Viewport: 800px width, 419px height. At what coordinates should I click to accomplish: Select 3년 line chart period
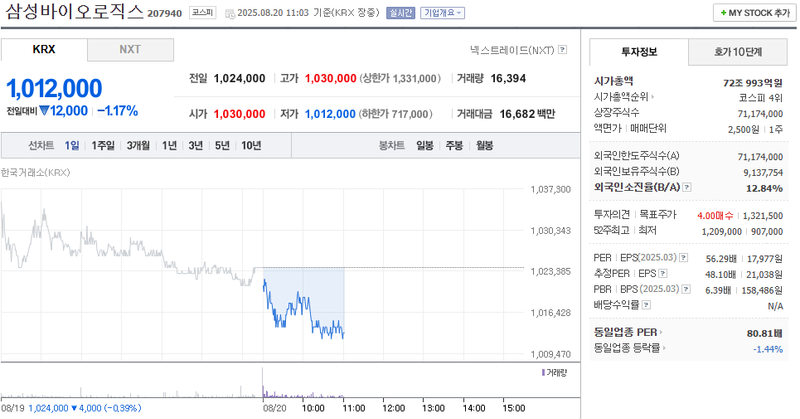point(196,145)
